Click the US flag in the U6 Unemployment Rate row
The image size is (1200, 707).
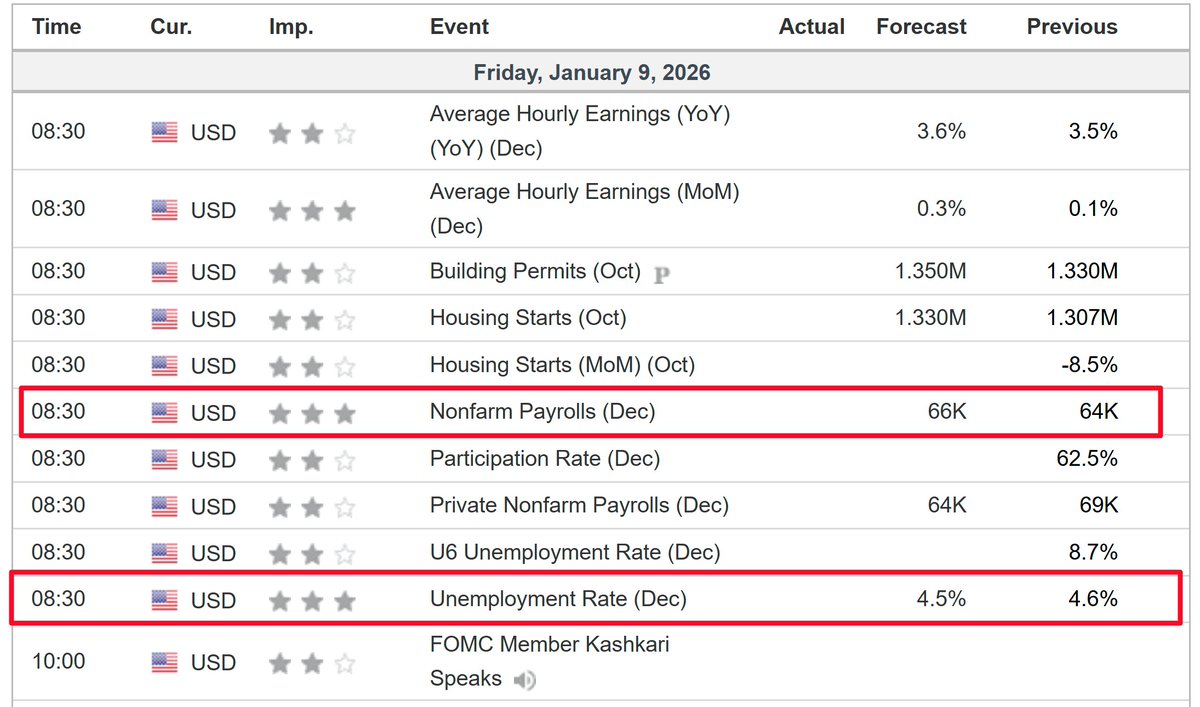click(x=165, y=553)
